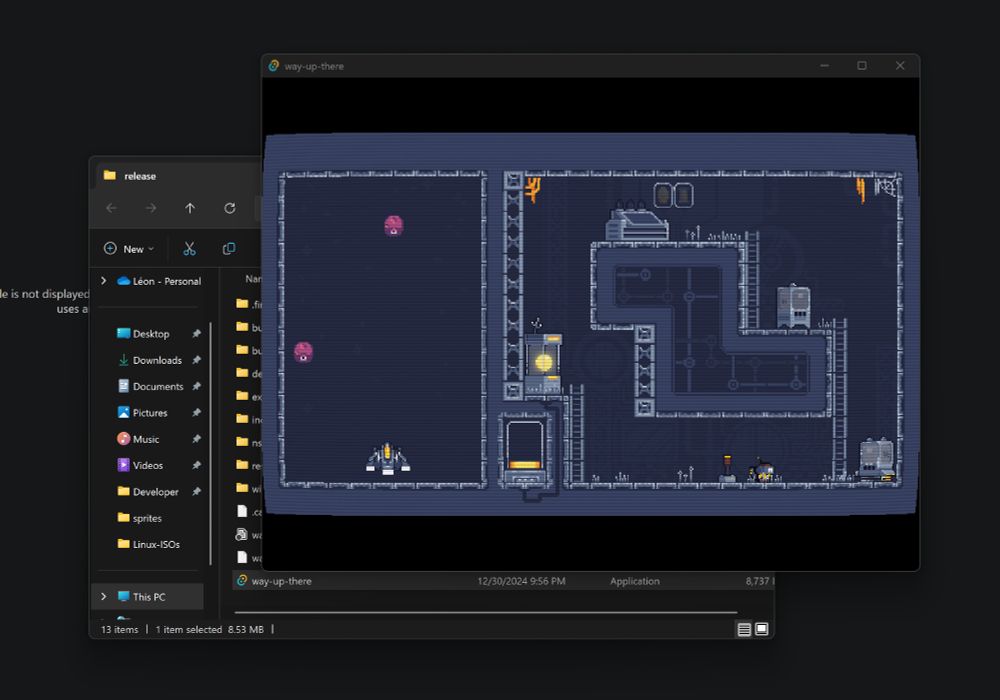This screenshot has width=1000, height=700.
Task: Expand the Léon - Personal OneDrive node
Action: pyautogui.click(x=104, y=281)
